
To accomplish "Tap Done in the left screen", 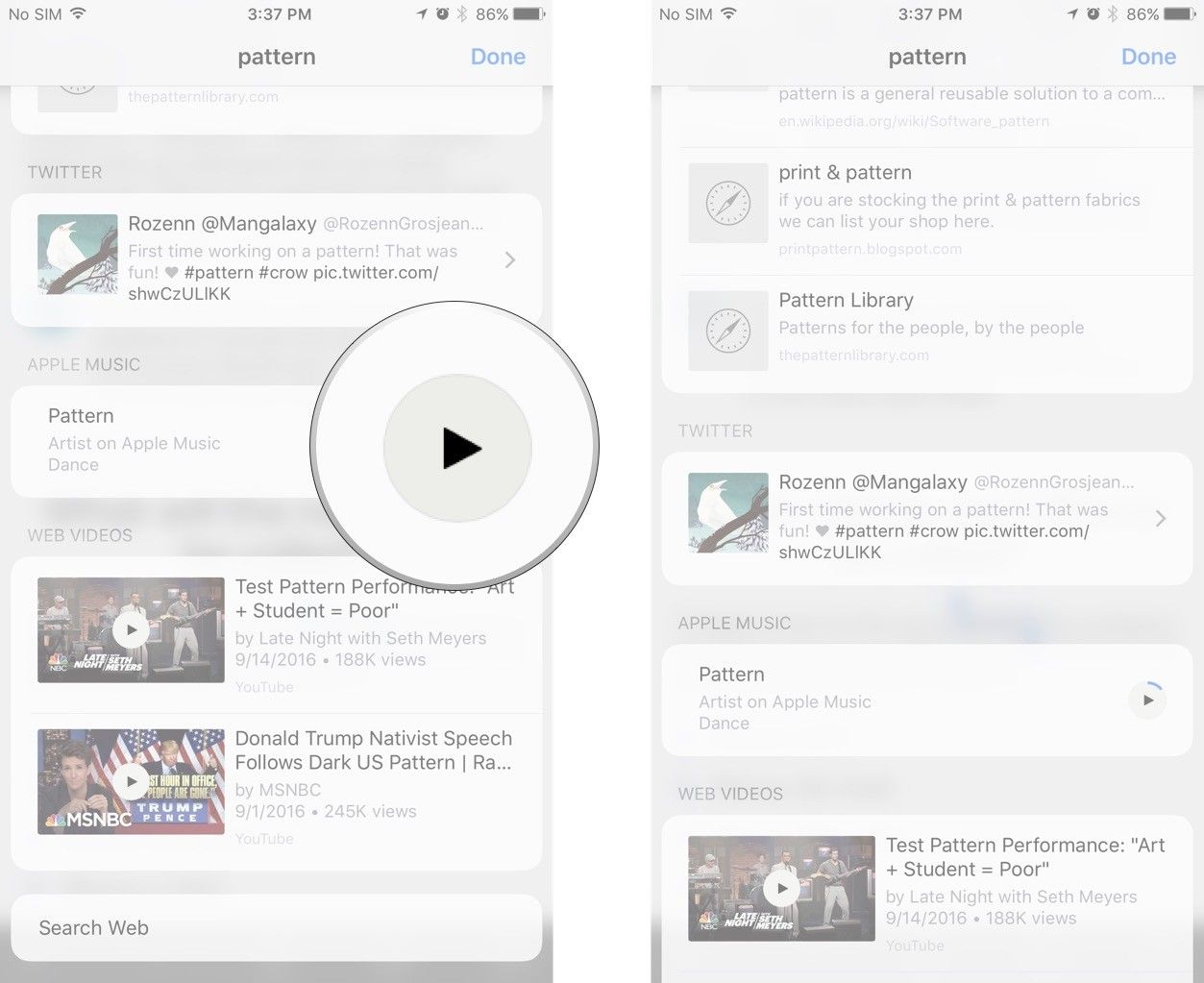I will click(498, 57).
